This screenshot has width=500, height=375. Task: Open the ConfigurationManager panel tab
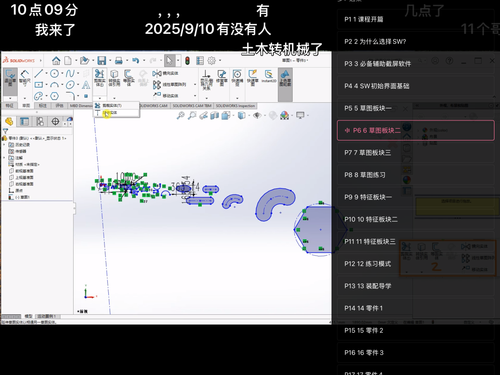coord(40,122)
